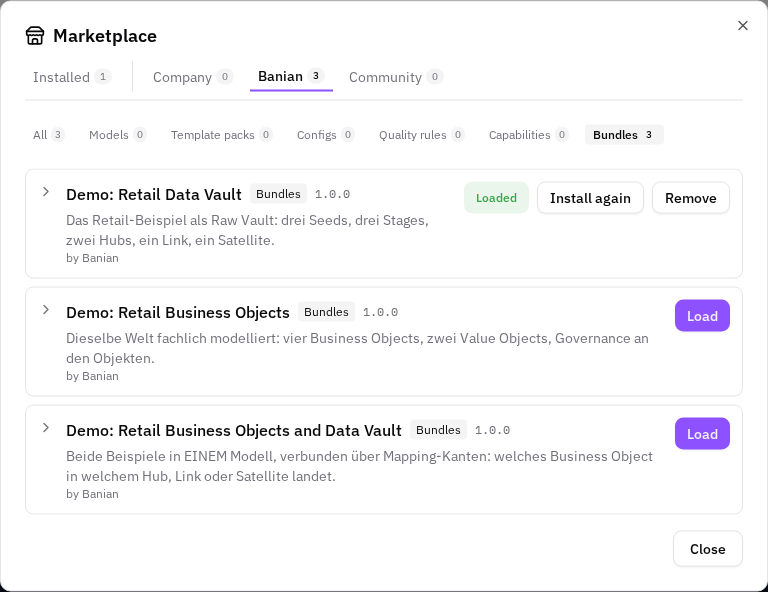The height and width of the screenshot is (592, 768).
Task: Load Business Objects and Data Vault bundle
Action: [702, 434]
